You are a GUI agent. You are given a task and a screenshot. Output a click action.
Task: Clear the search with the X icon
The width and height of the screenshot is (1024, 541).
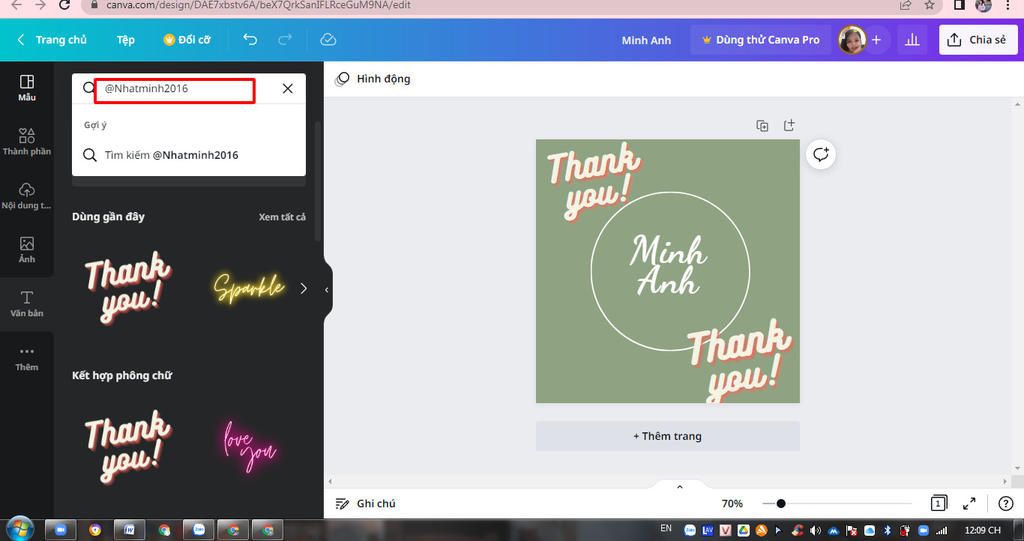(287, 88)
